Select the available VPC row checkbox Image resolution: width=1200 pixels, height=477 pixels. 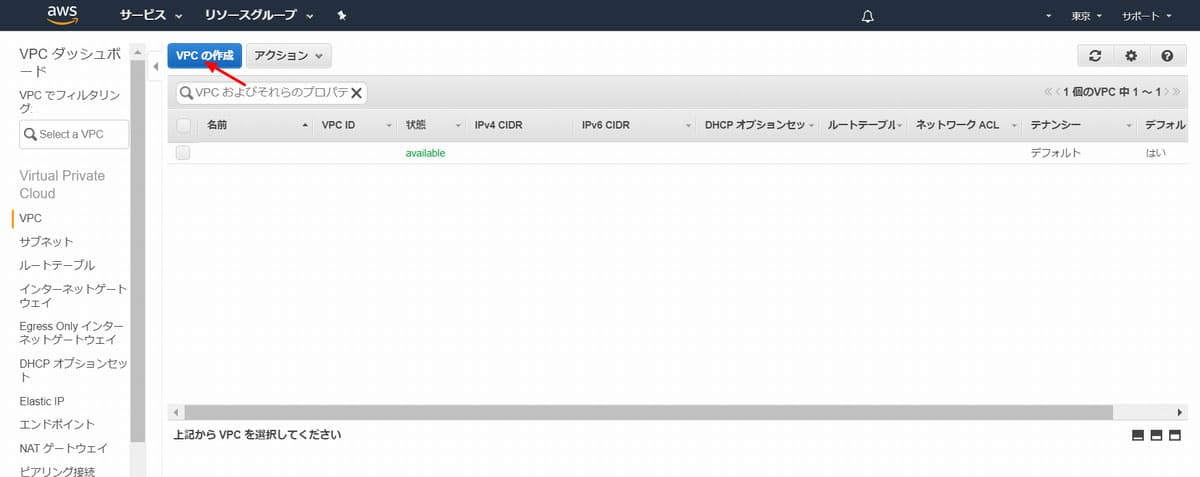click(x=183, y=153)
